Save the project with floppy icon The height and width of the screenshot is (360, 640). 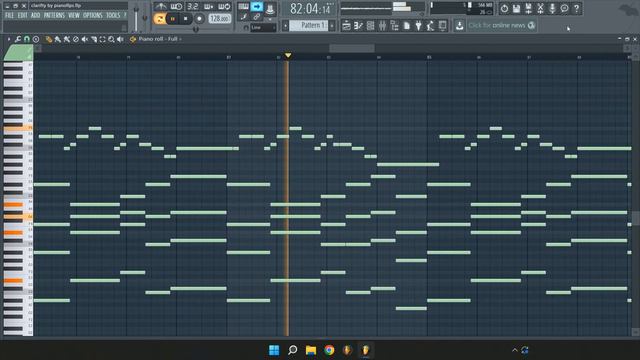pyautogui.click(x=516, y=8)
